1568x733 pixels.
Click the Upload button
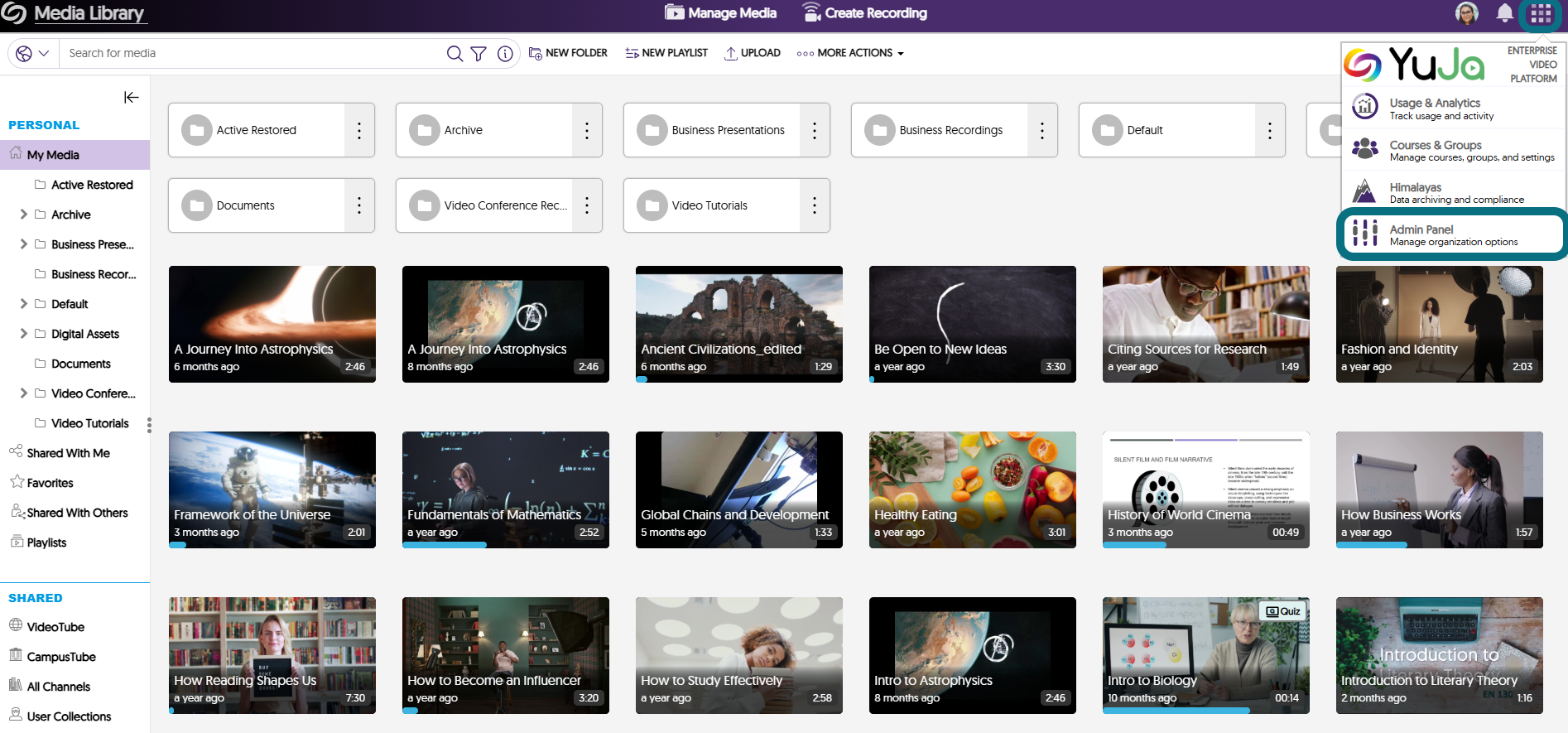(x=753, y=53)
